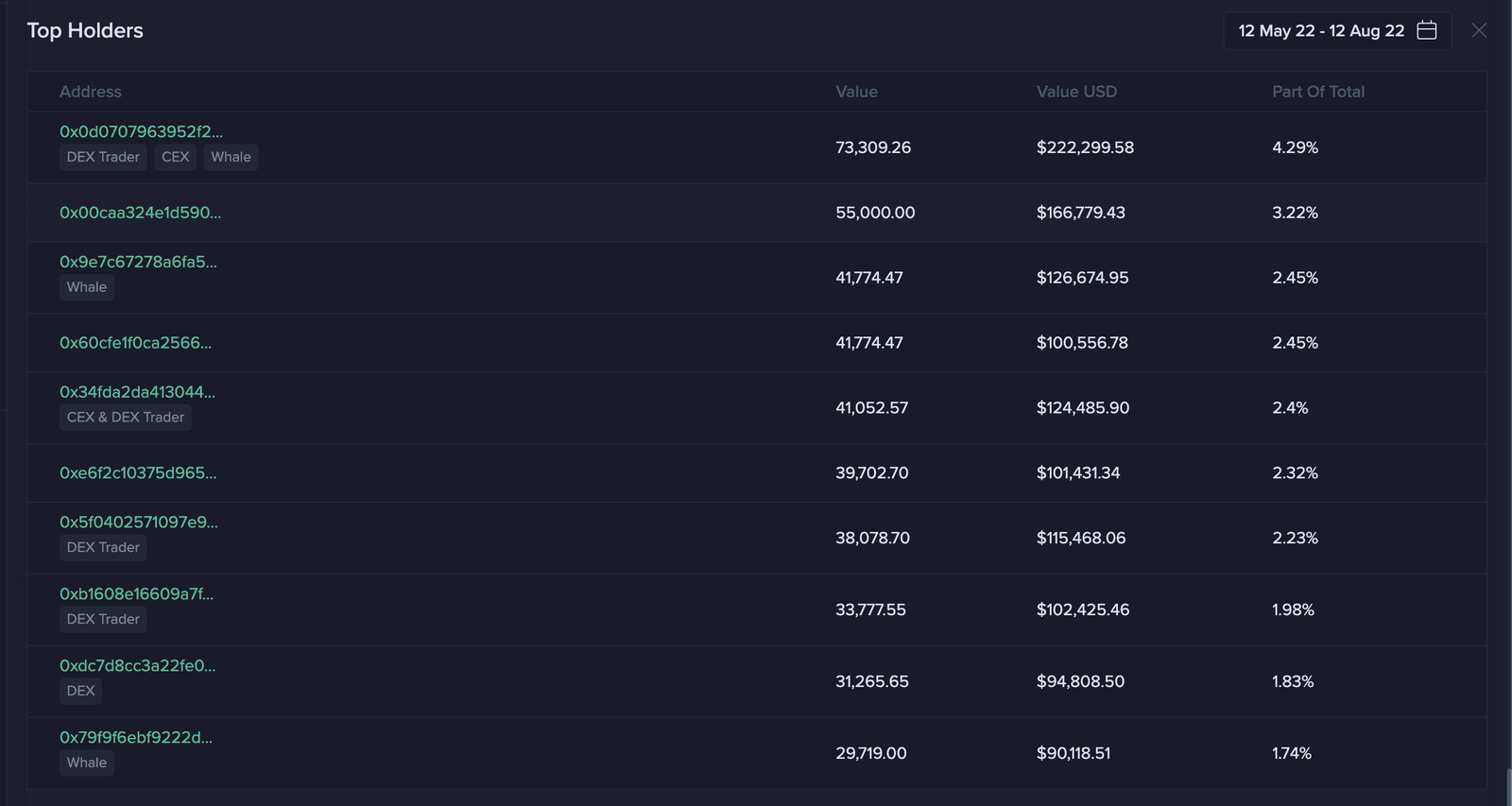
Task: Open address 0x5f0402571097e9...
Action: coord(138,523)
